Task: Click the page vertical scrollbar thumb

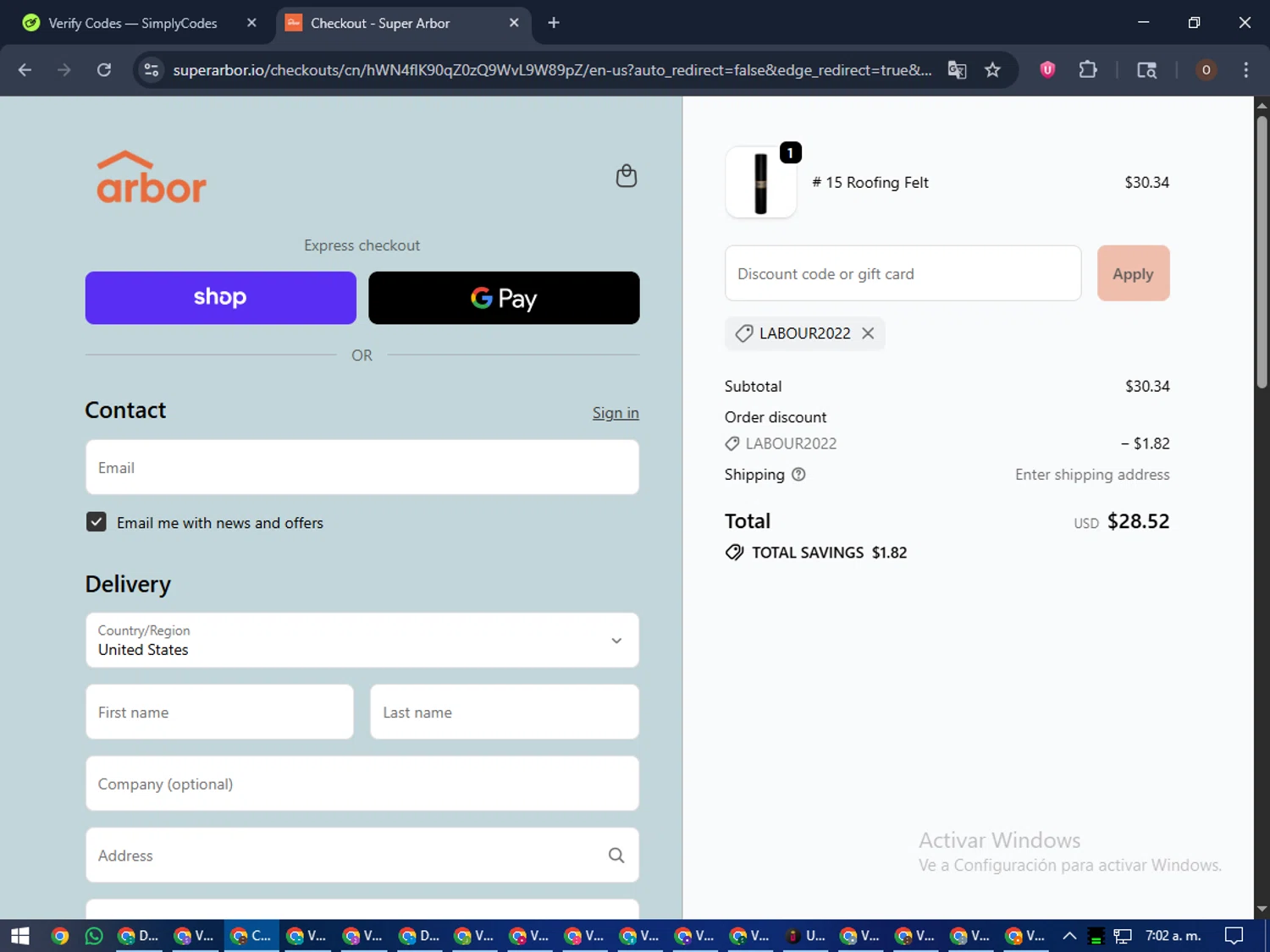Action: click(1262, 252)
